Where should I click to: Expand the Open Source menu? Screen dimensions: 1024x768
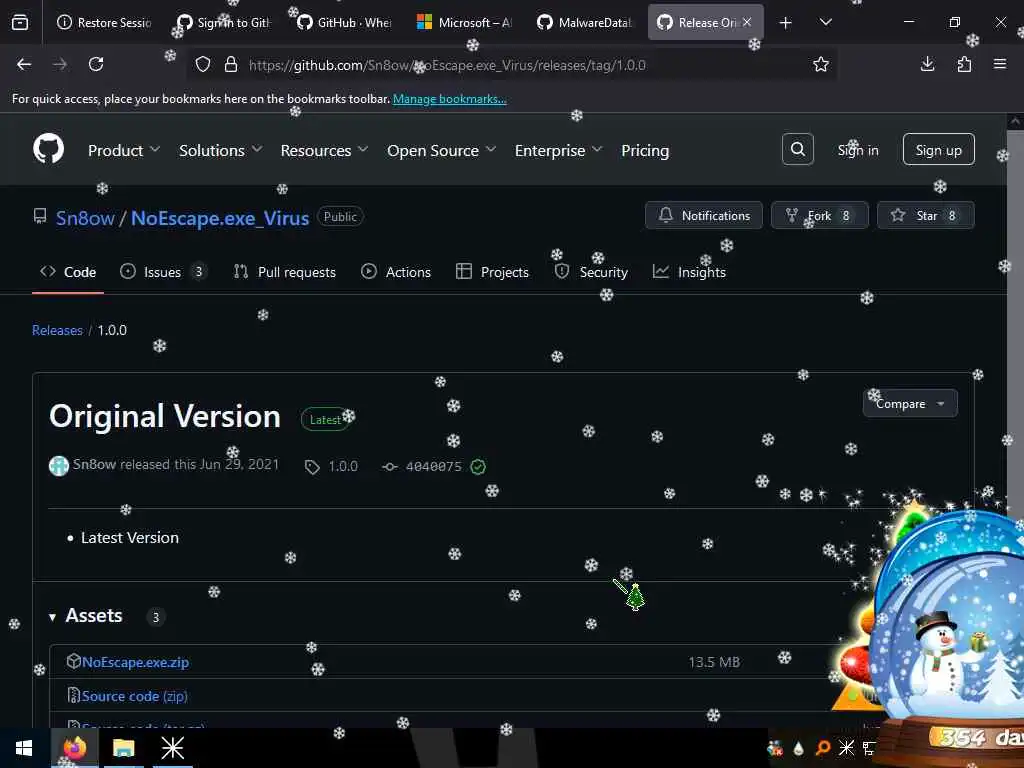(x=441, y=150)
